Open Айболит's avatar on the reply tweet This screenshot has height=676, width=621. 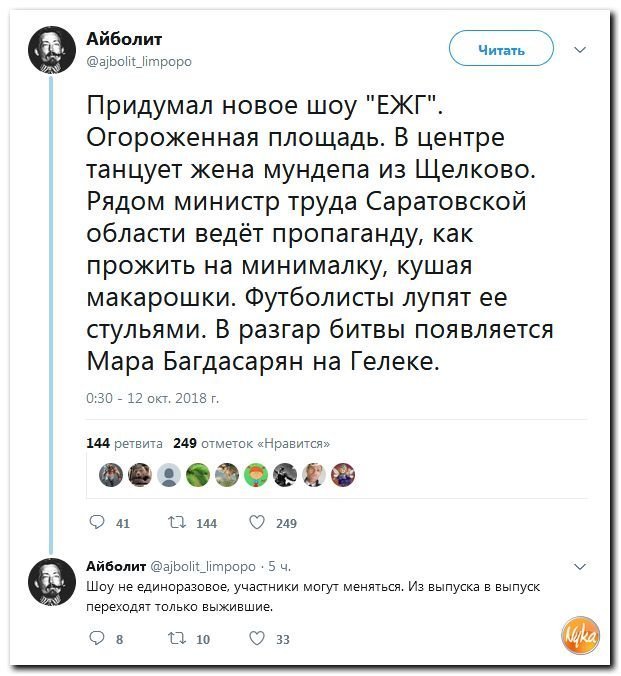coord(52,582)
